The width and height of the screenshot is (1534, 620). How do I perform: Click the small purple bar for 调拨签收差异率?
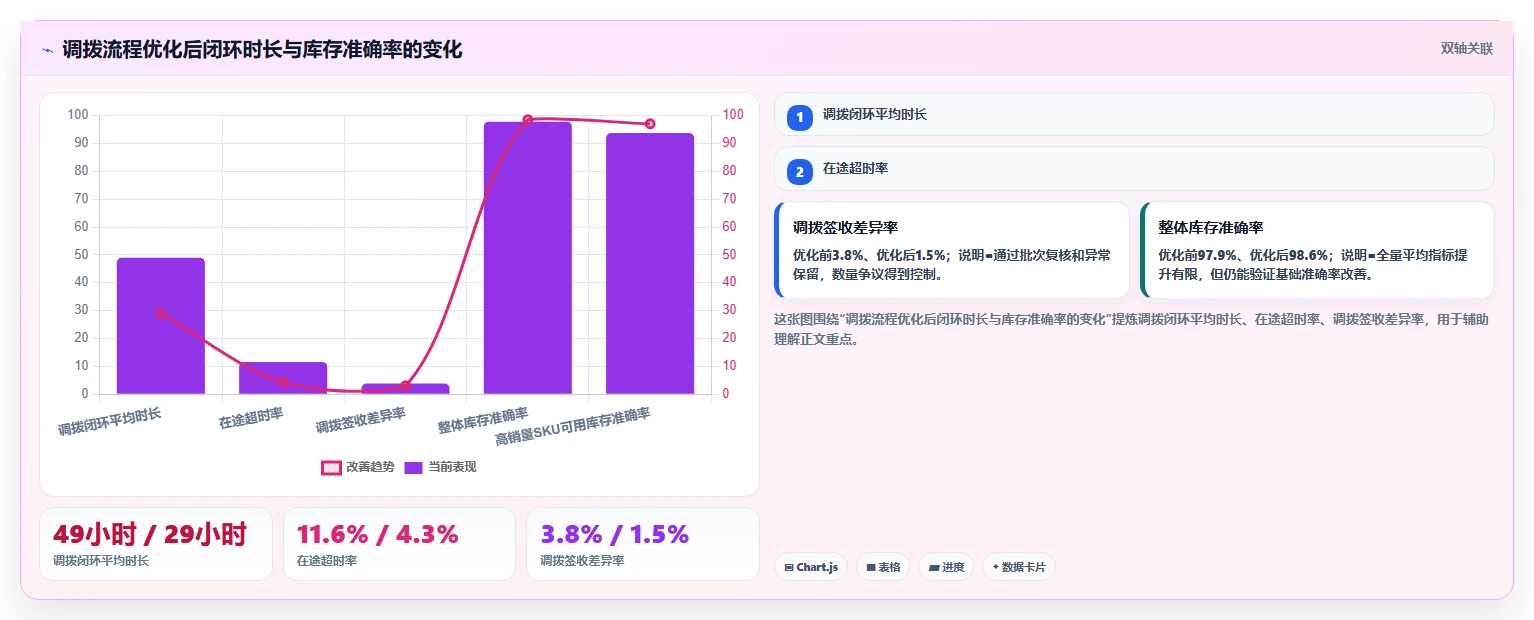405,388
